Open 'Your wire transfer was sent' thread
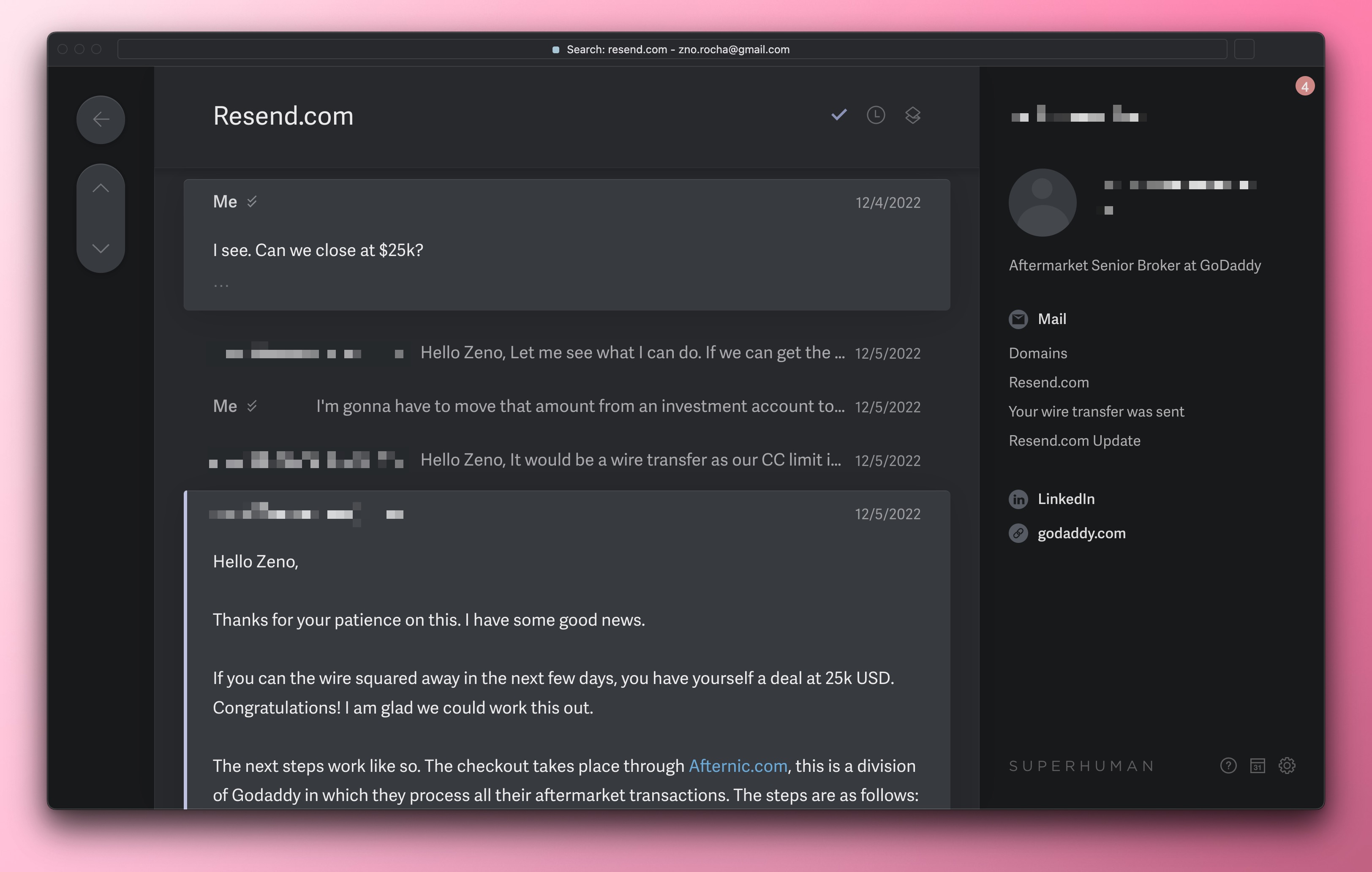The width and height of the screenshot is (1372, 872). 1096,411
